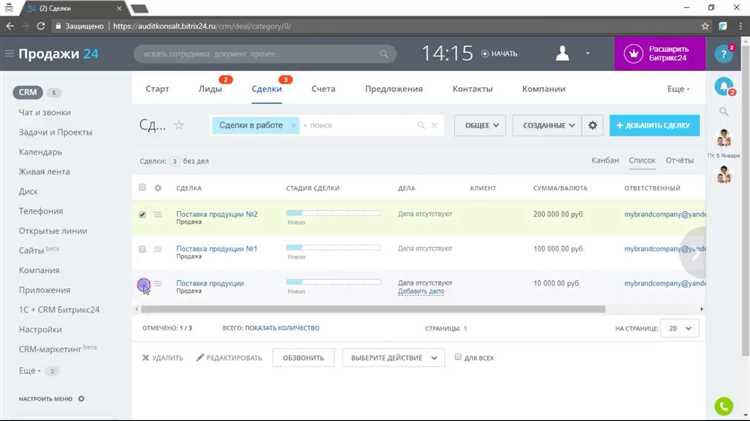
Task: Click the stage progress bar of Поставка продукции №2
Action: pyautogui.click(x=333, y=213)
